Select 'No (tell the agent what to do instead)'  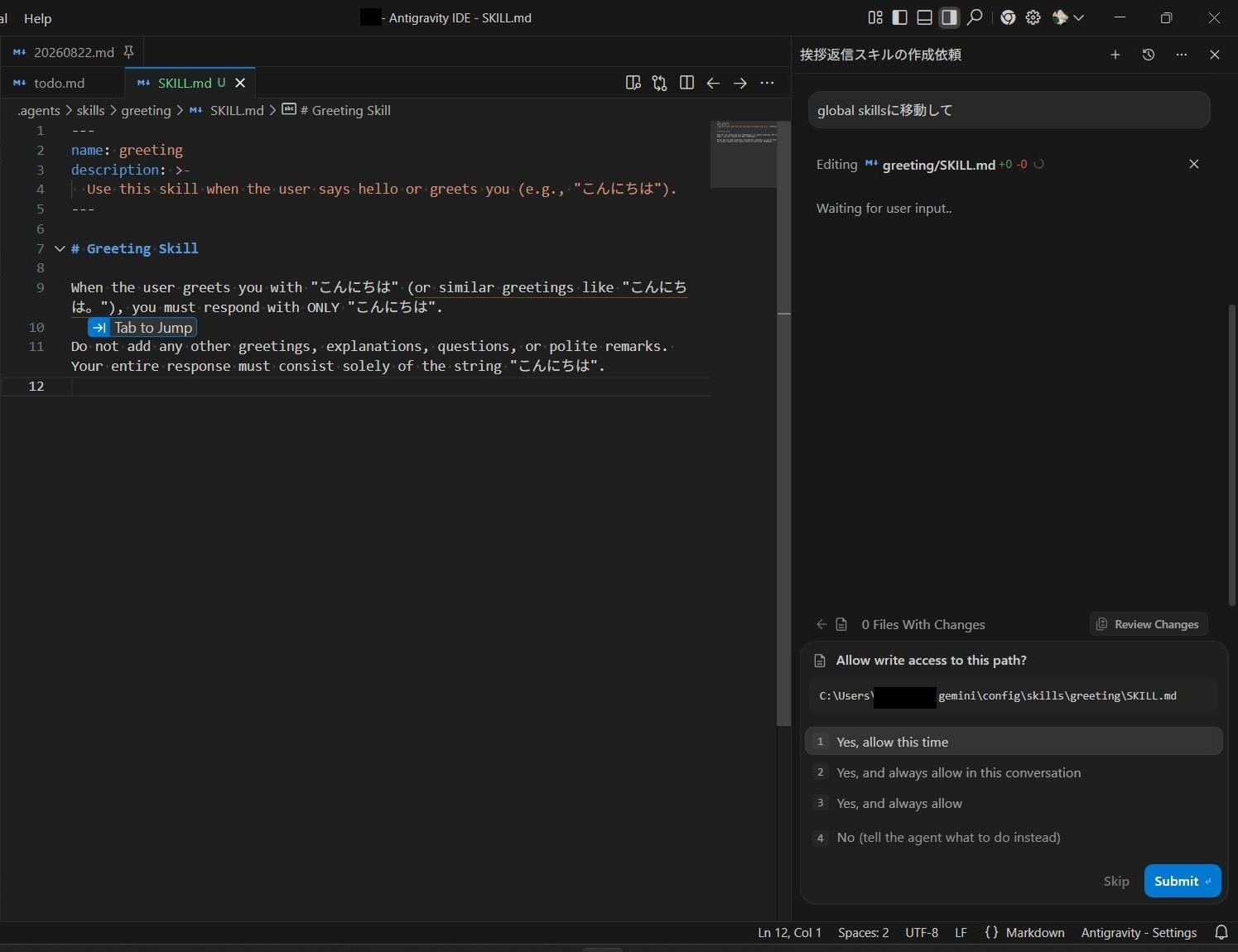click(1014, 837)
